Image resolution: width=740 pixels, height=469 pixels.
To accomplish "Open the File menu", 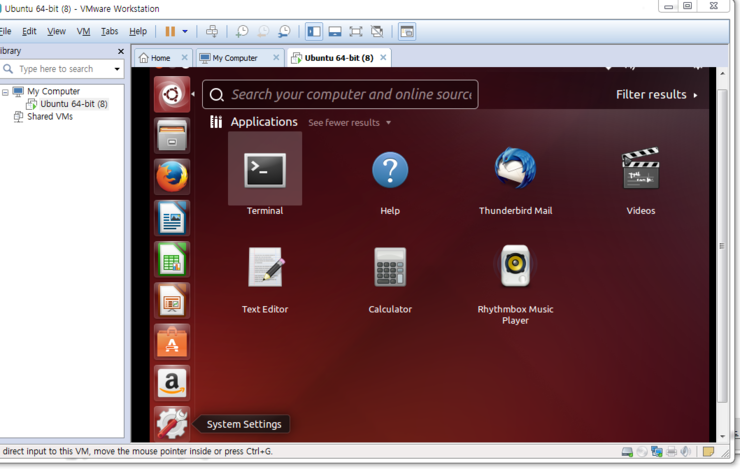I will click(x=6, y=31).
